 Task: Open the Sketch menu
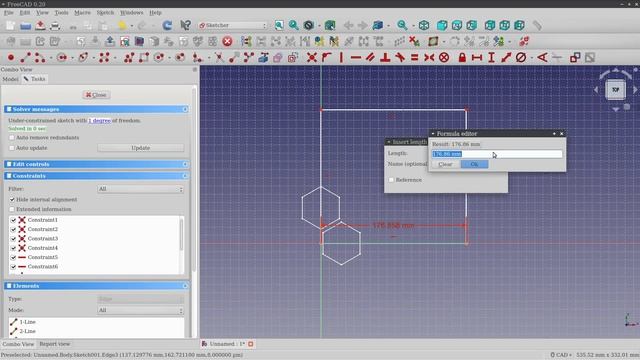pos(105,13)
